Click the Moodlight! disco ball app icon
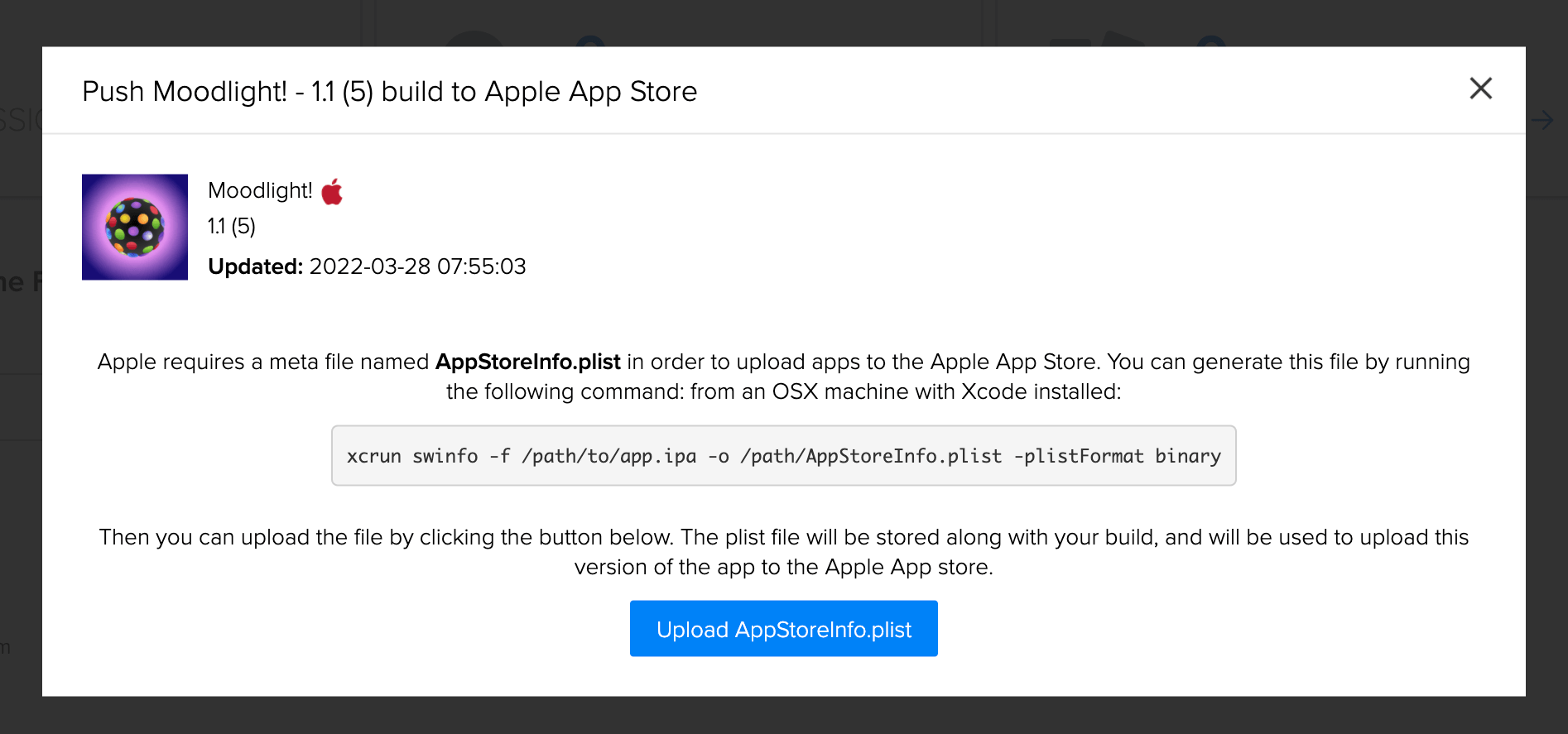This screenshot has width=1568, height=734. (x=135, y=227)
